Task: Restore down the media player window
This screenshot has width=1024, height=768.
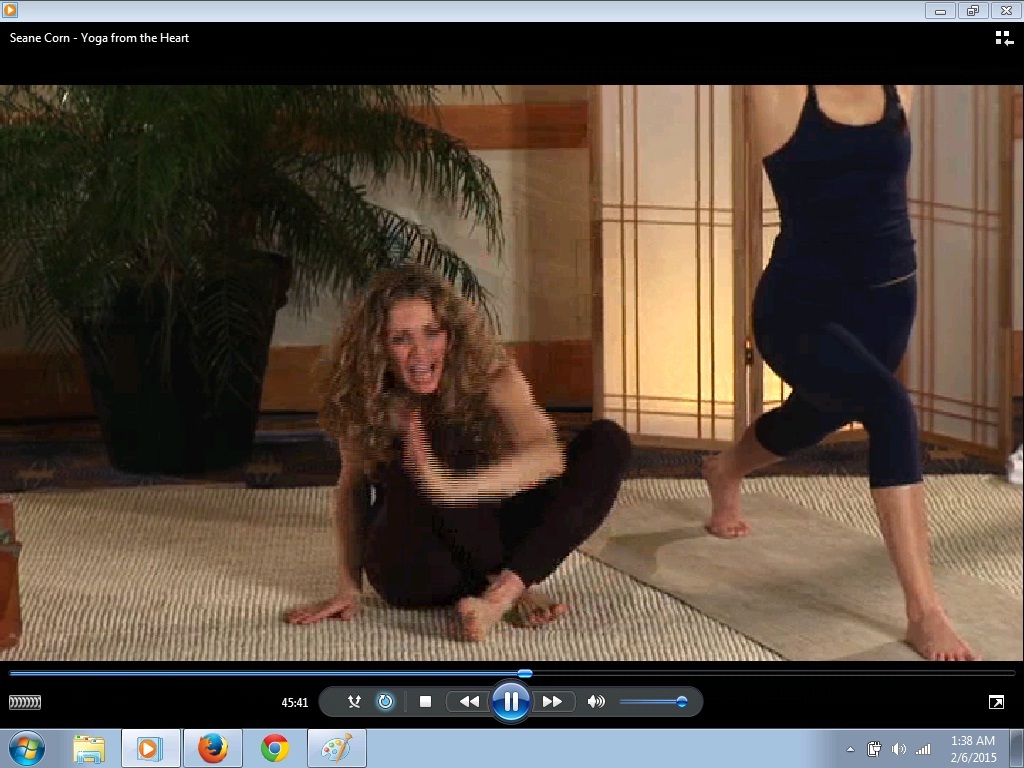Action: point(973,10)
